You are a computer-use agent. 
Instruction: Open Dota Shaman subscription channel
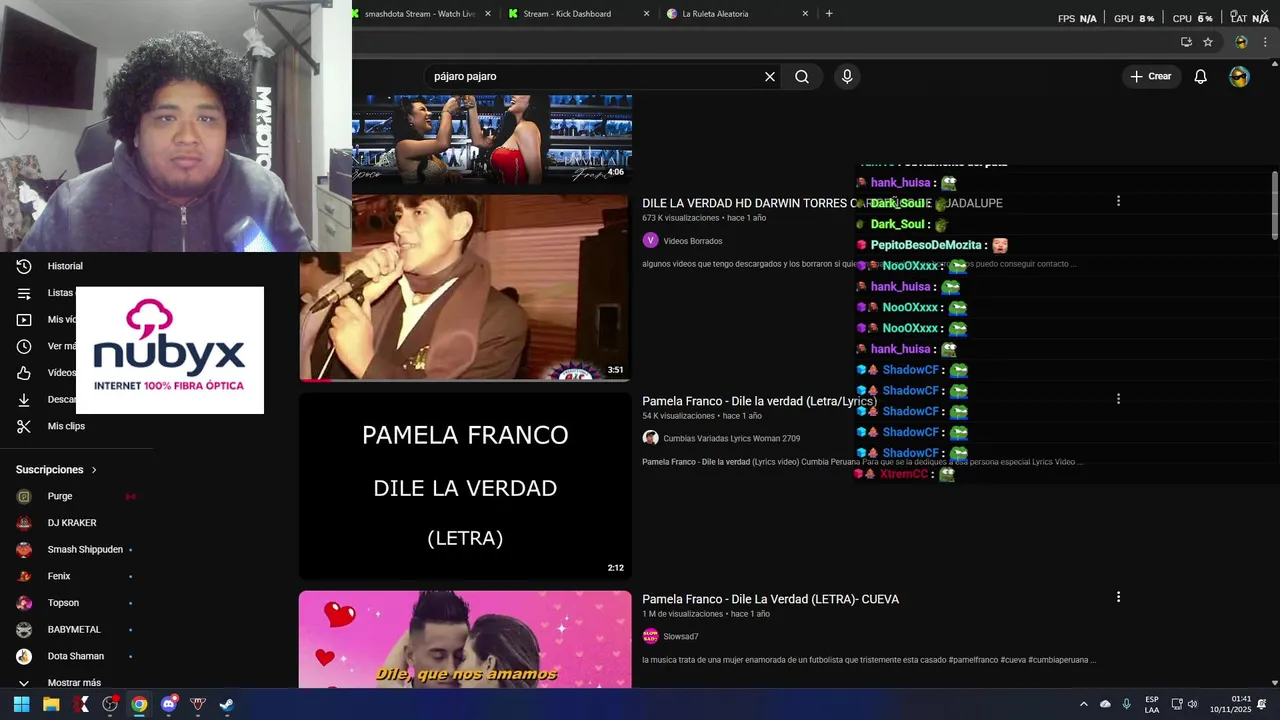point(75,656)
